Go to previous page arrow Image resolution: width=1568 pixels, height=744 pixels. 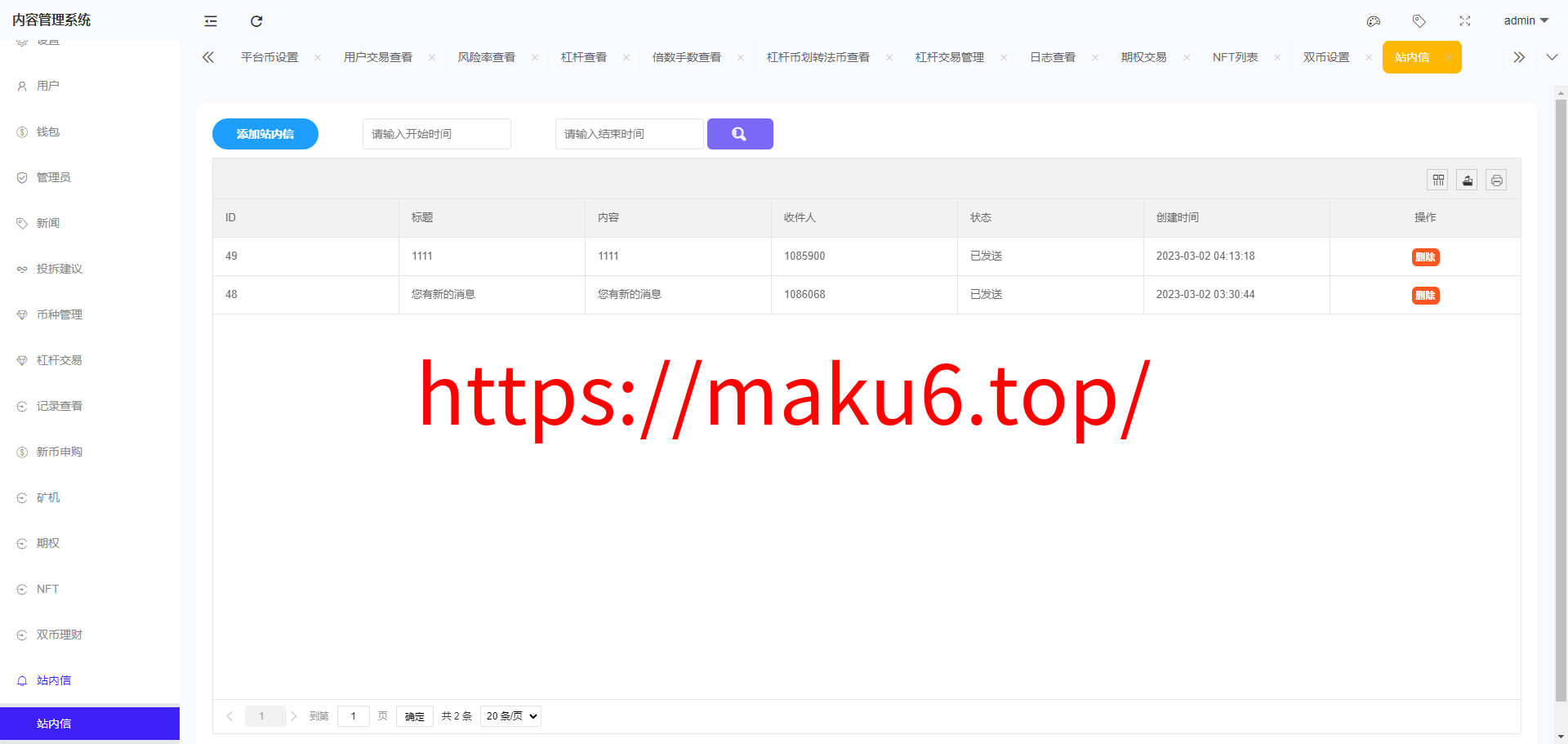click(230, 716)
